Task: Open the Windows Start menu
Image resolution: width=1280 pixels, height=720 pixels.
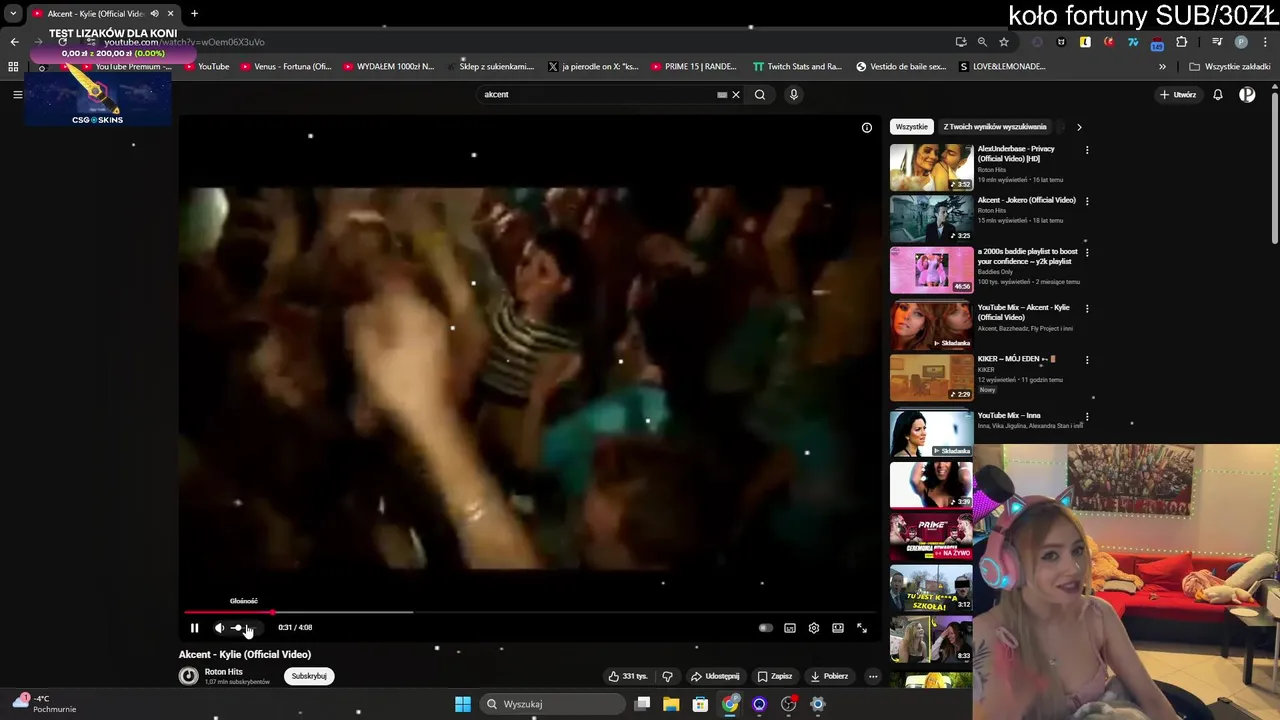Action: pyautogui.click(x=463, y=704)
